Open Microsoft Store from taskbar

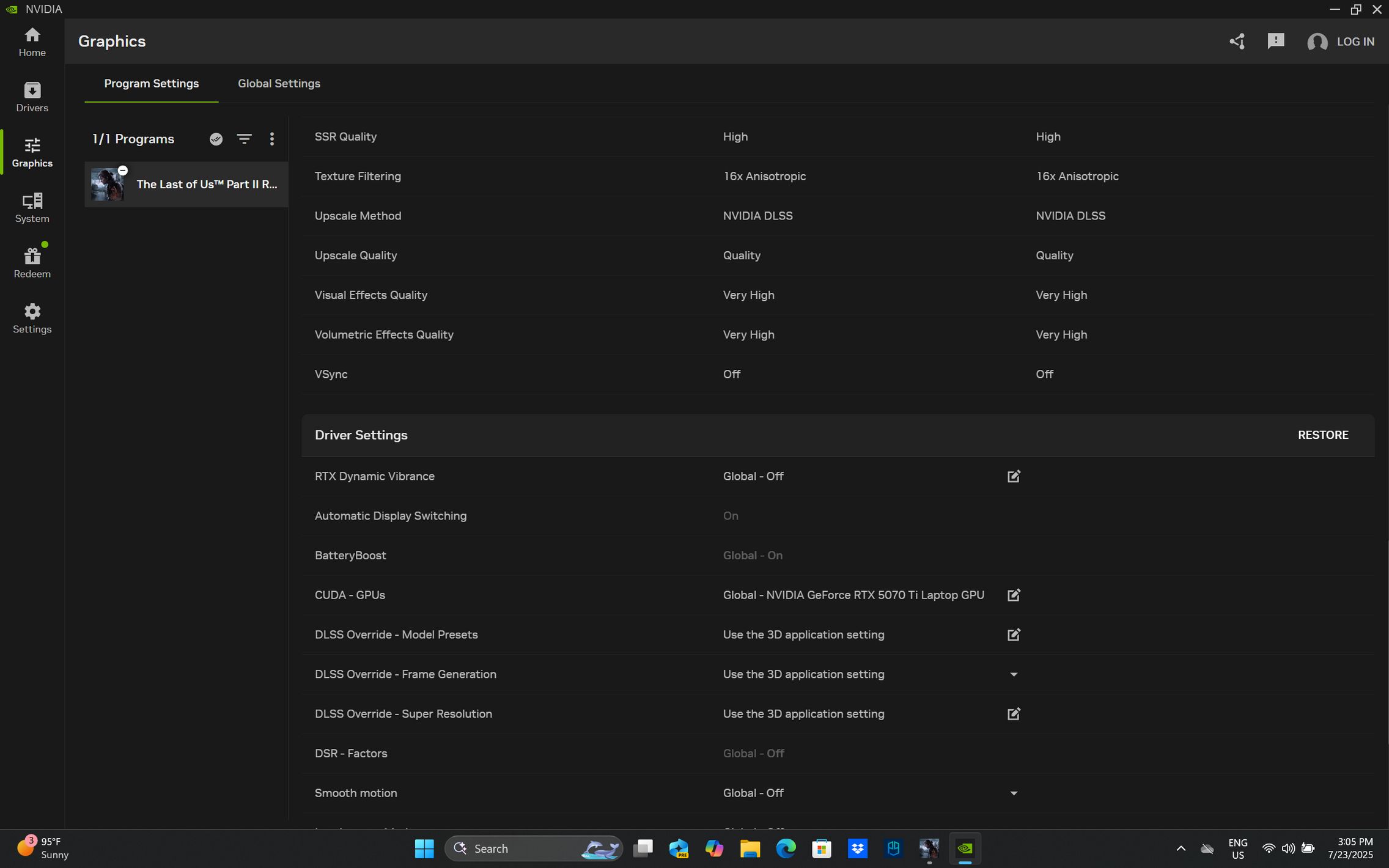pos(822,848)
